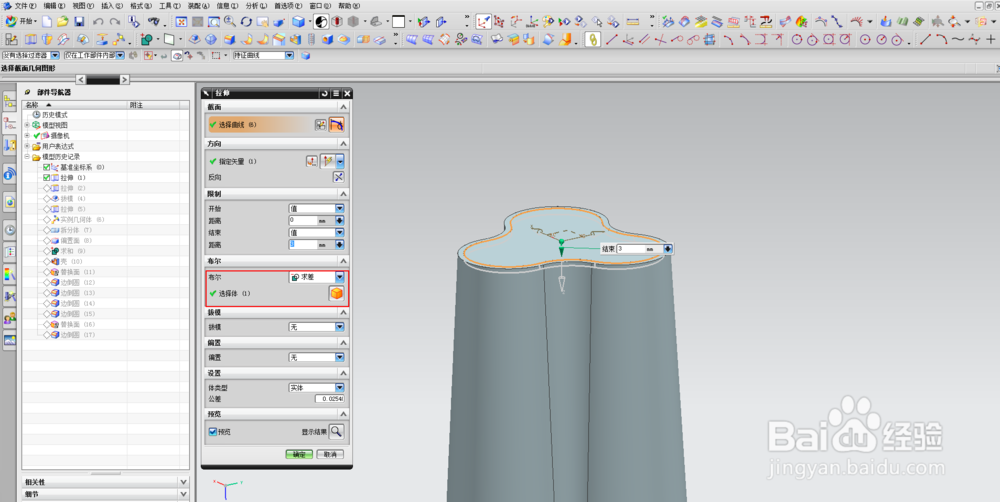The height and width of the screenshot is (502, 1000).
Task: Toggle the Offset Face (8) feature diamond
Action: 47,240
